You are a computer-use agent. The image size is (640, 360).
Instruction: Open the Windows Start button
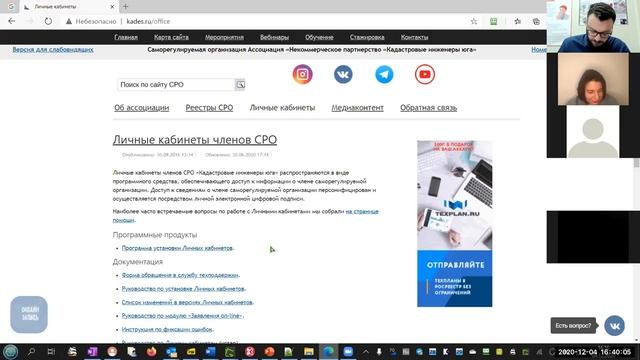pyautogui.click(x=11, y=351)
